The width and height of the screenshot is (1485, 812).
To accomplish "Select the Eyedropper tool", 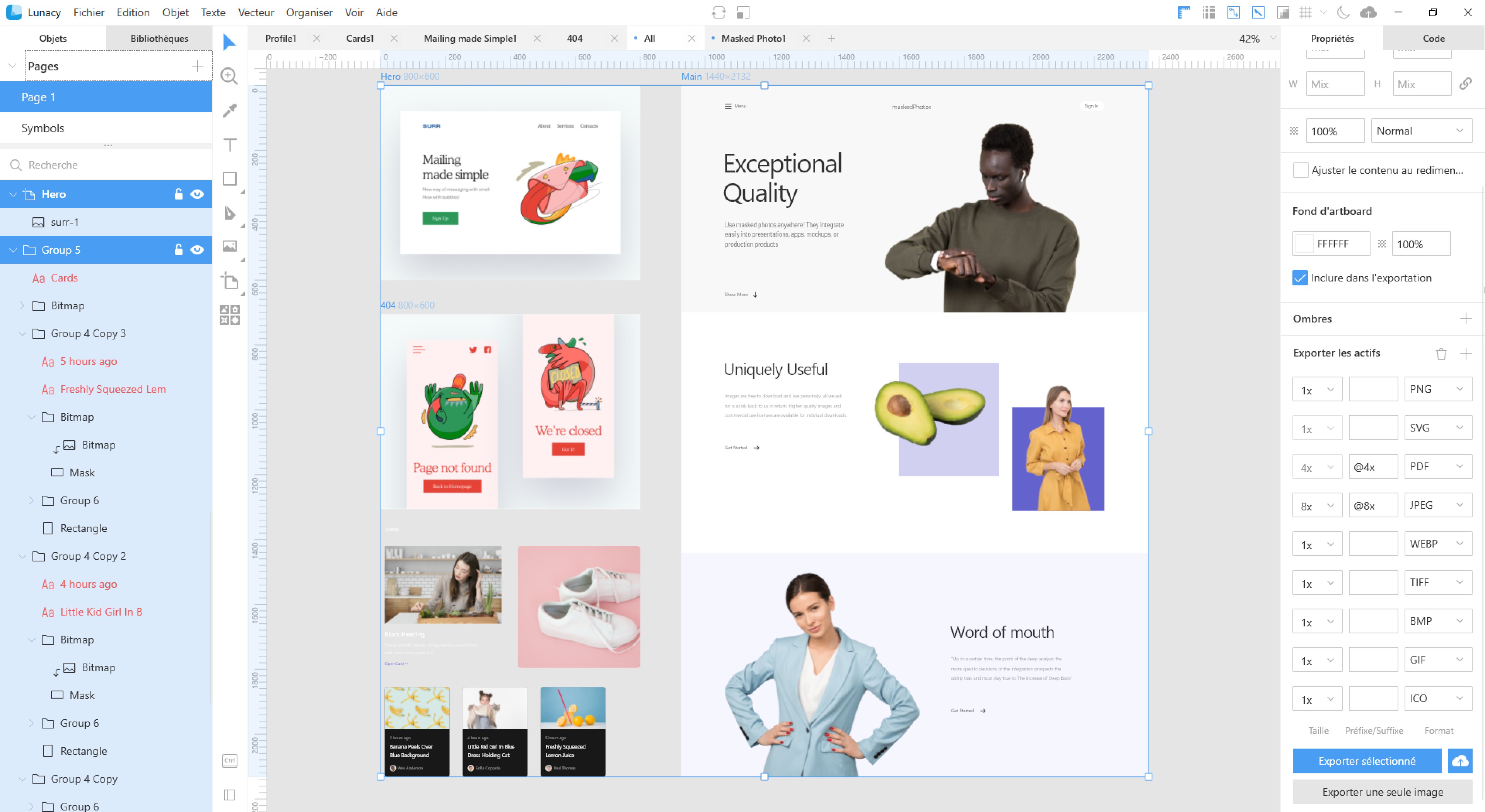I will pyautogui.click(x=229, y=110).
